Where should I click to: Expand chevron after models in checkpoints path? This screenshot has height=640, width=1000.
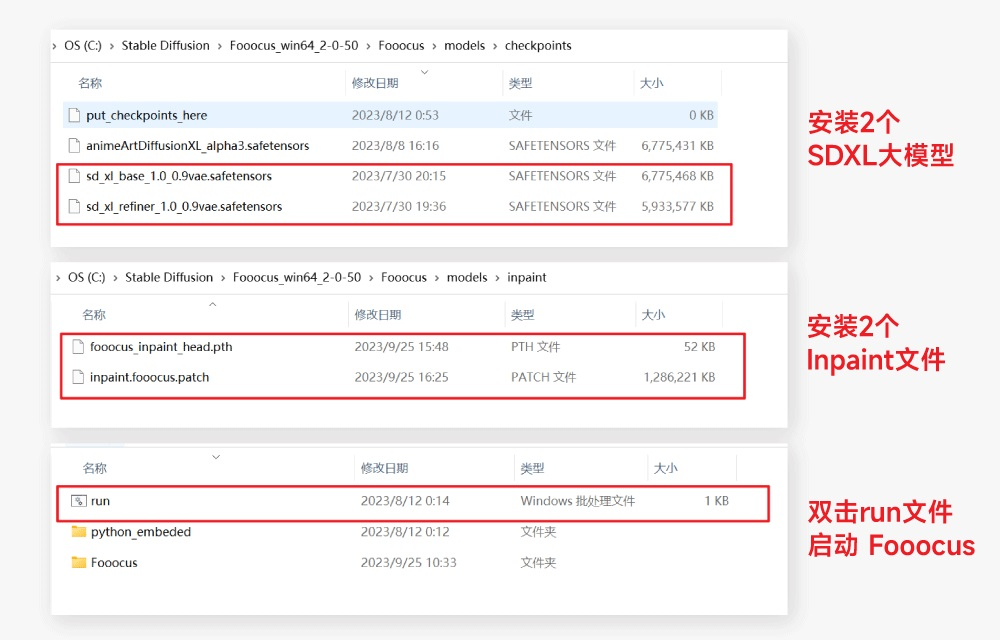[495, 46]
